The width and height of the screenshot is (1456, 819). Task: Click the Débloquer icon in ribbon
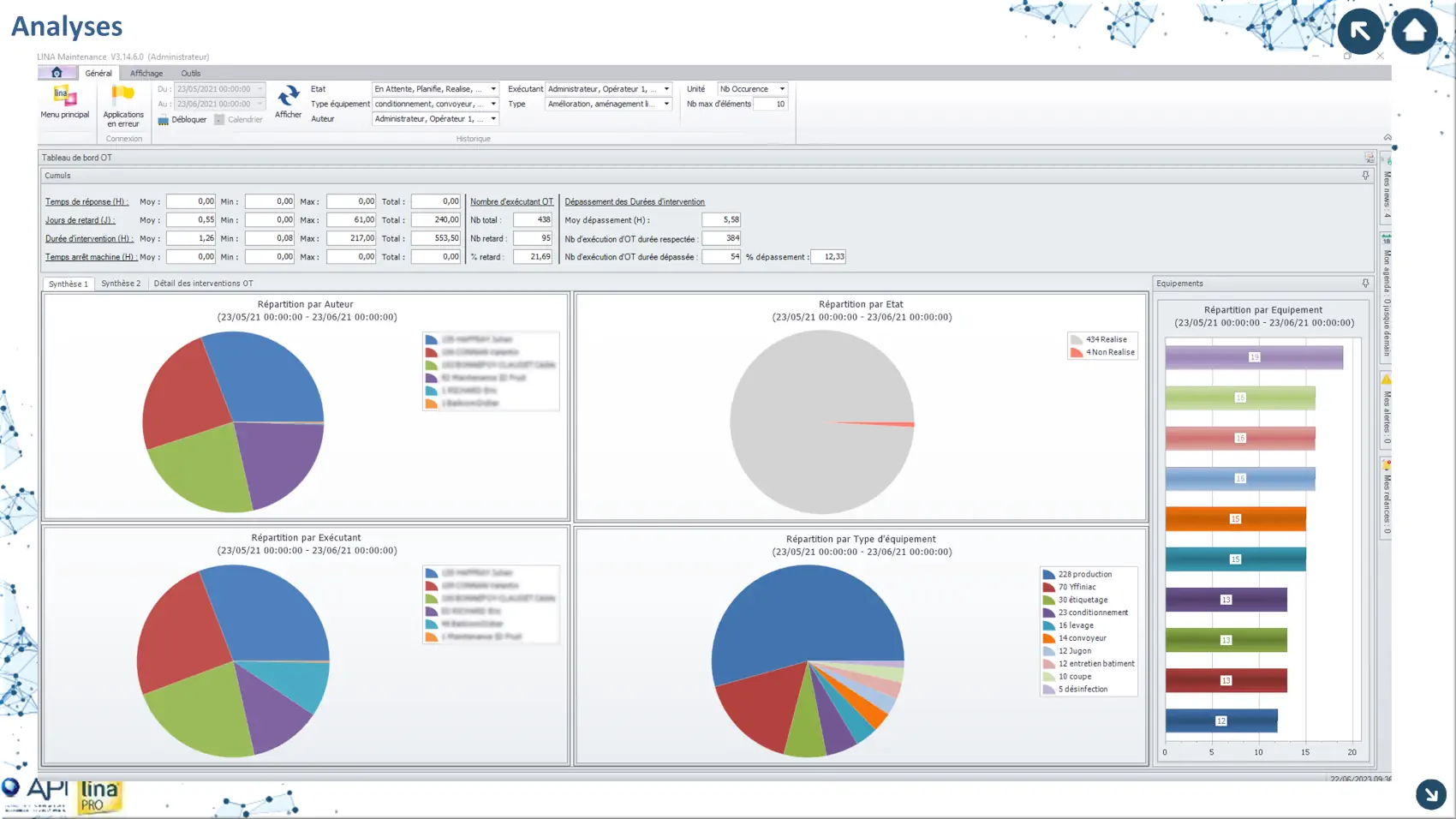pyautogui.click(x=164, y=120)
